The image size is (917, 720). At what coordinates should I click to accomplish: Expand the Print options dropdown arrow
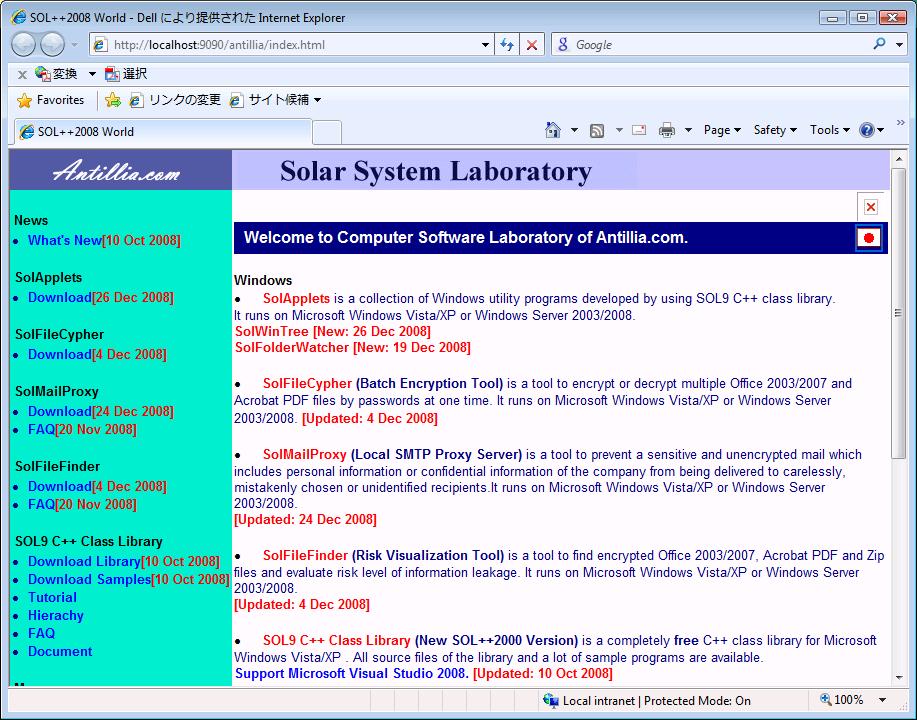[x=688, y=130]
